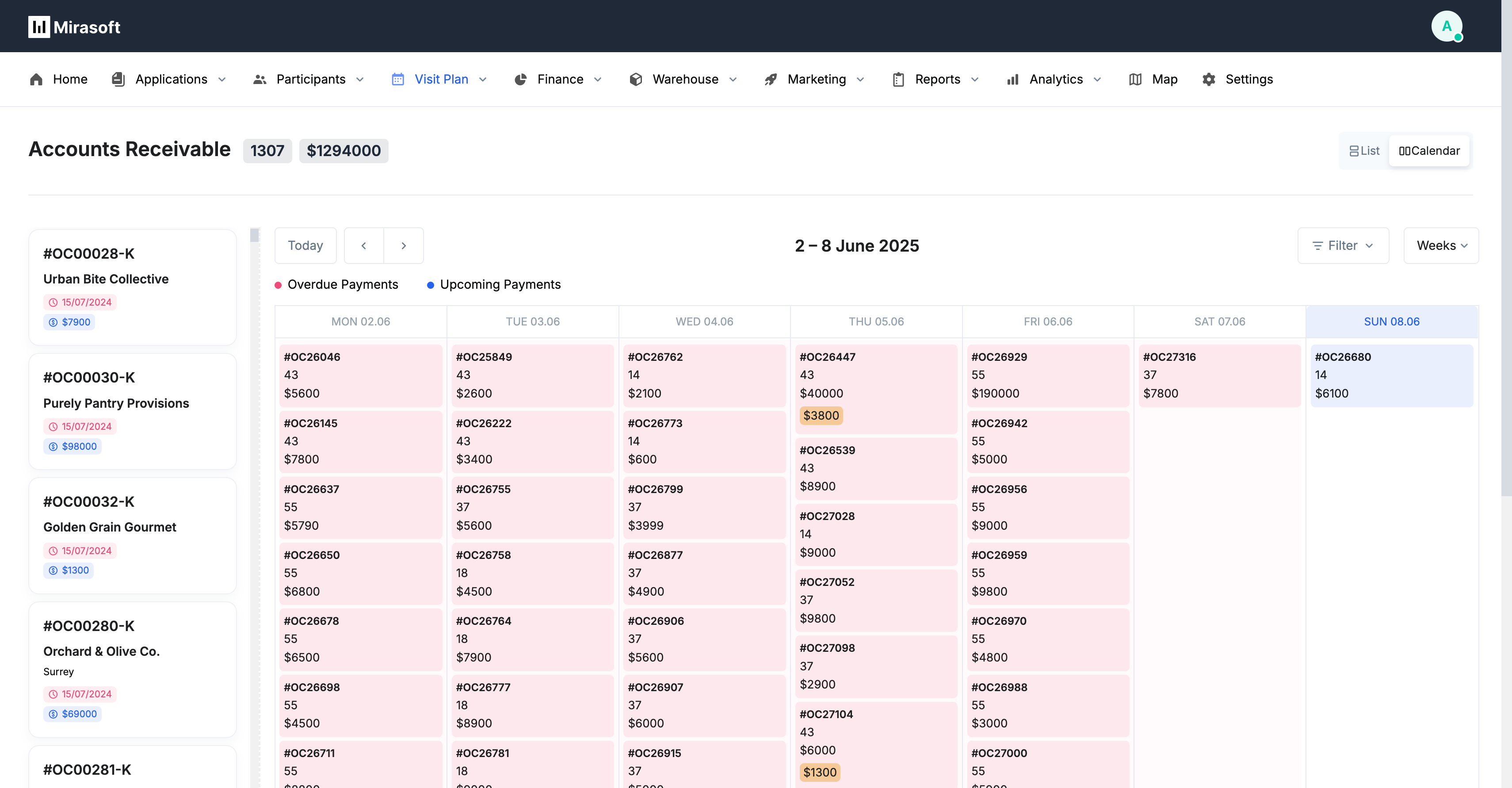1512x788 pixels.
Task: Select the Visit Plan menu item
Action: (x=441, y=79)
